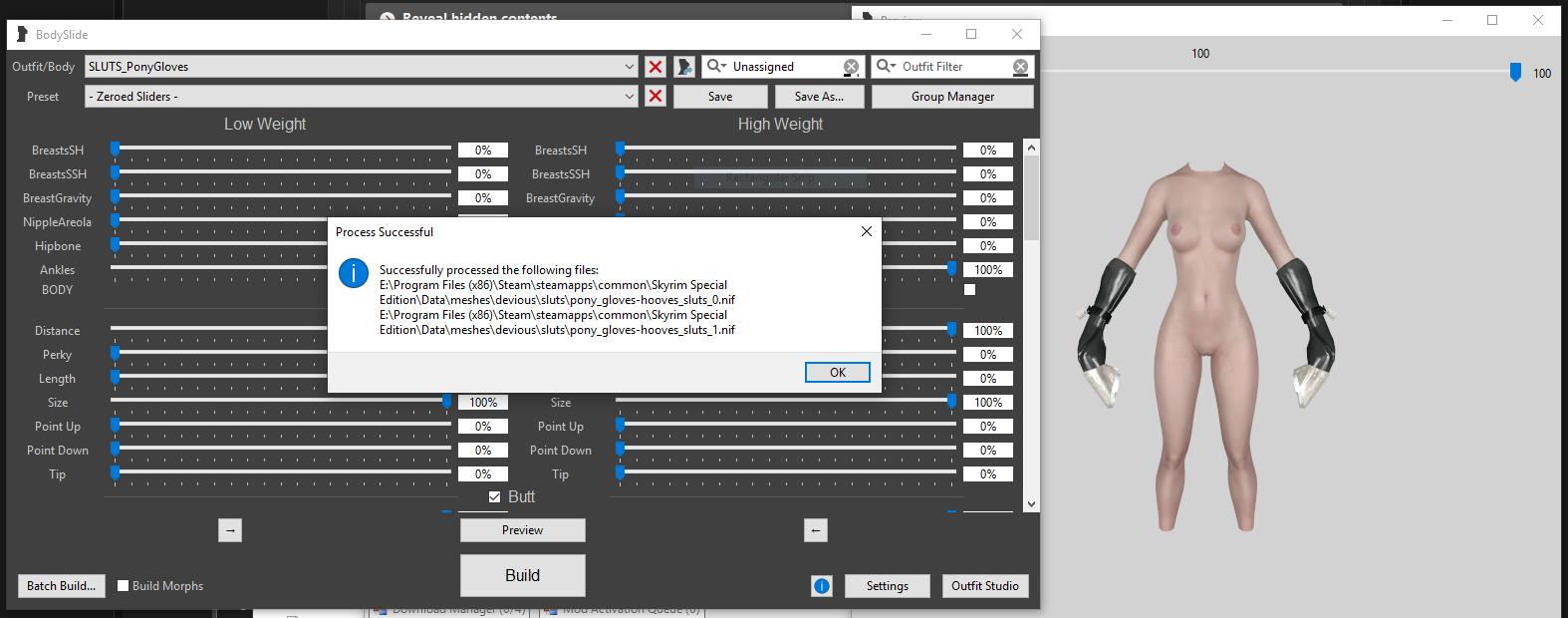The height and width of the screenshot is (618, 1568).
Task: Click the refresh outfits body icon
Action: 684,67
